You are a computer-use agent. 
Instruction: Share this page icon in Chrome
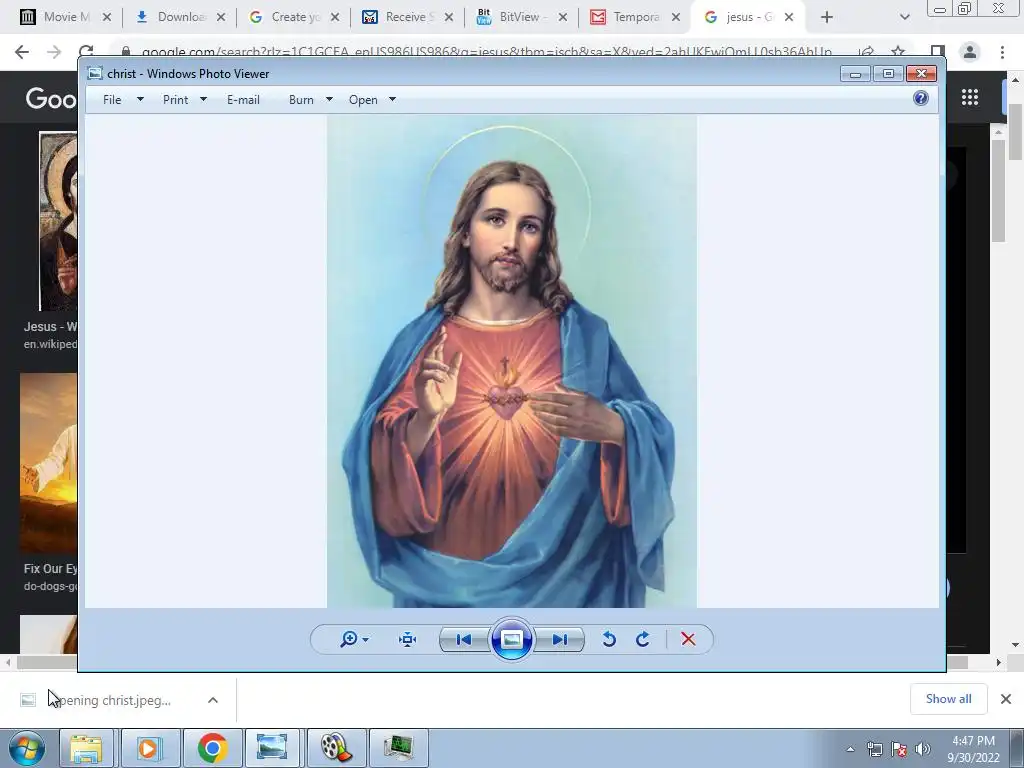(x=866, y=52)
